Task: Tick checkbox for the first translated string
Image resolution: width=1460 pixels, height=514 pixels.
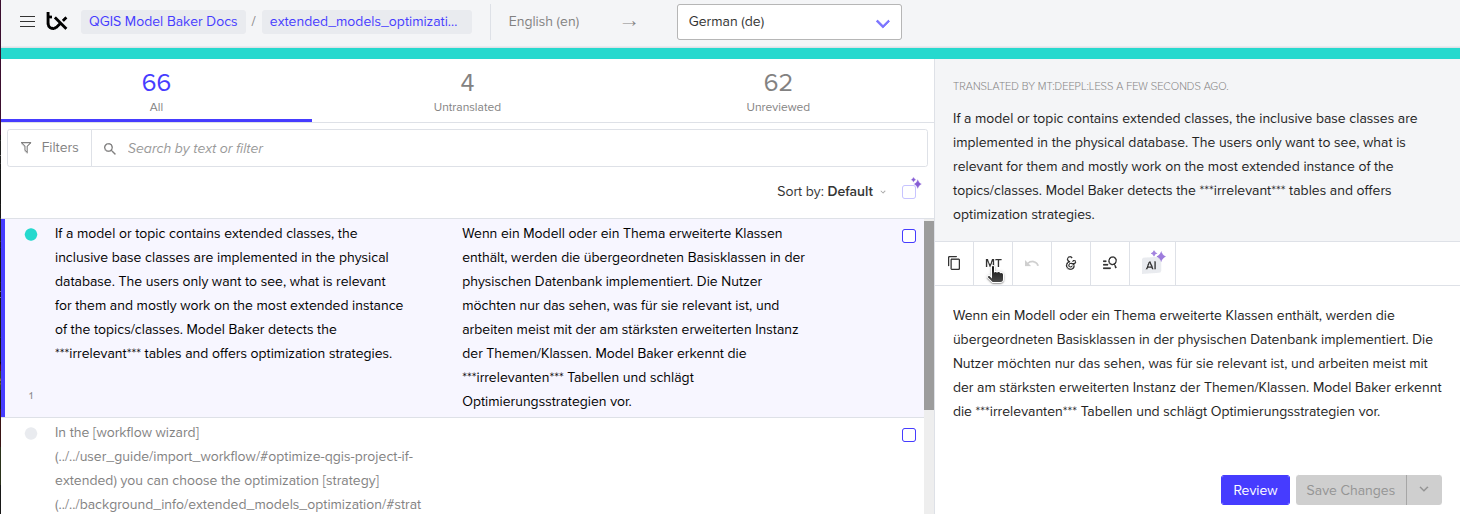Action: pyautogui.click(x=909, y=236)
